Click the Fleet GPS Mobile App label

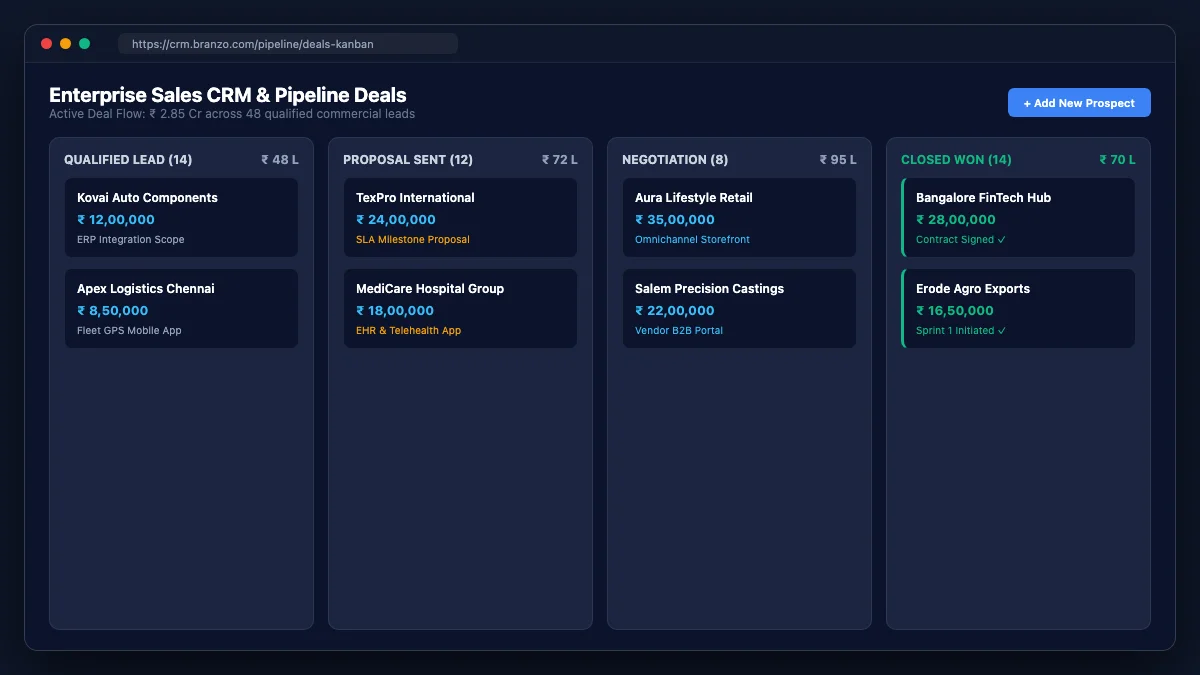tap(129, 331)
